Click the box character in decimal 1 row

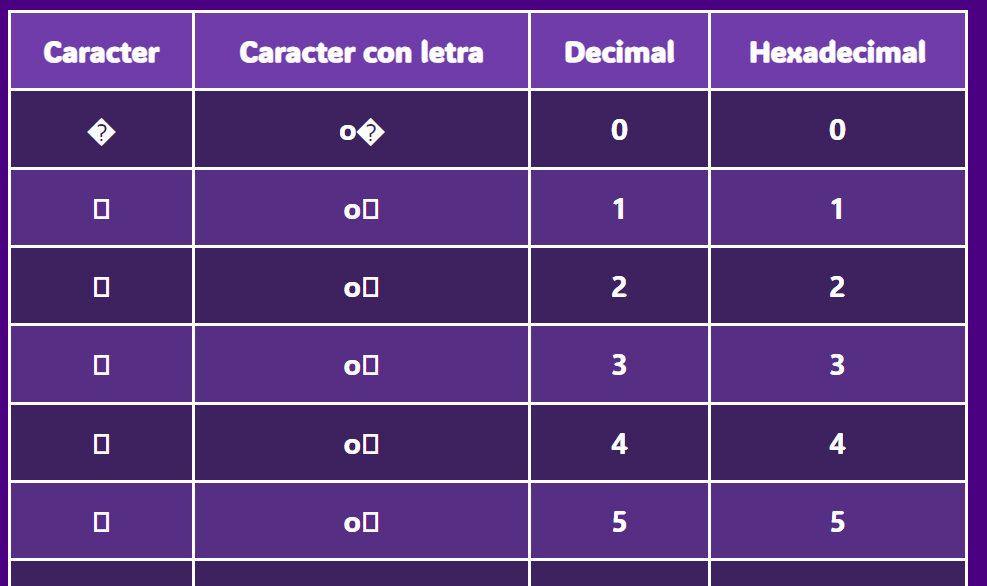coord(101,208)
